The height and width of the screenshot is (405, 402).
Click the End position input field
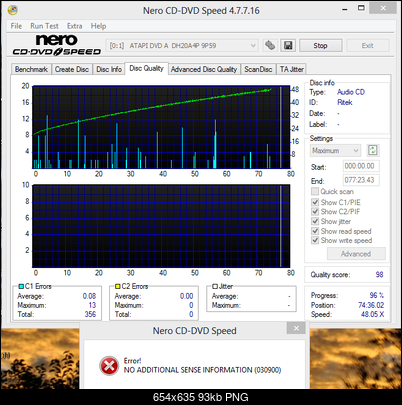(x=361, y=180)
